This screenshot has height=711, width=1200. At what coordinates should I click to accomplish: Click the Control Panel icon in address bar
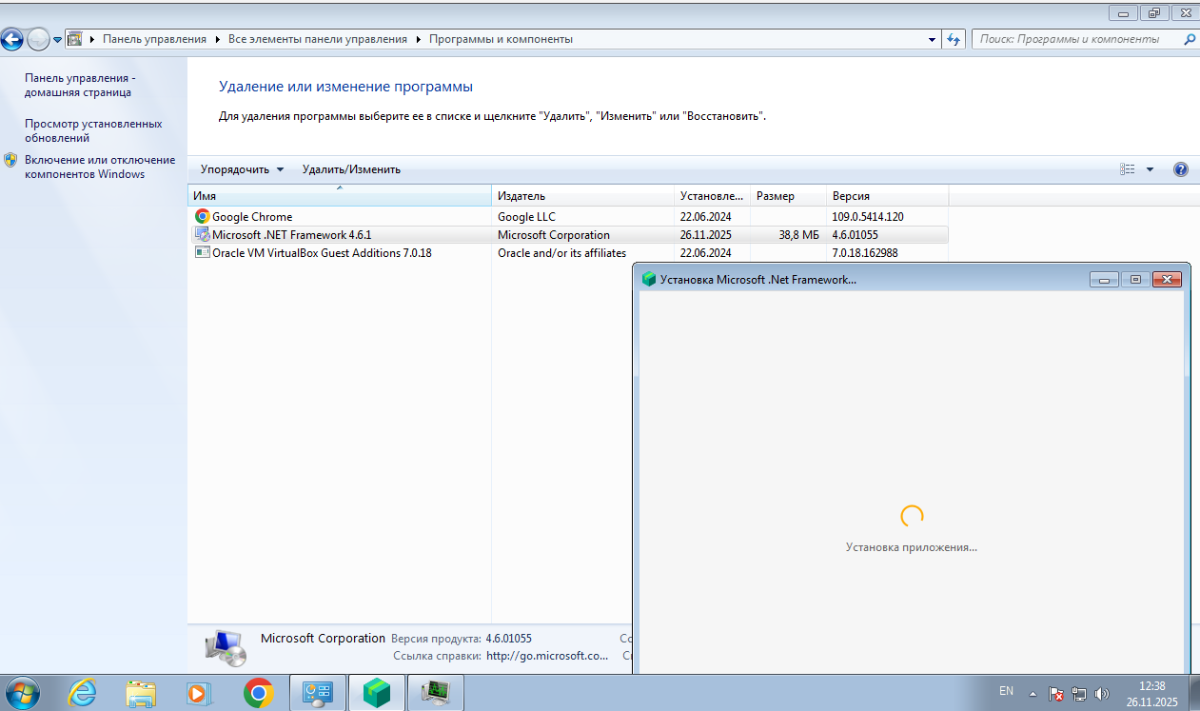(x=74, y=39)
